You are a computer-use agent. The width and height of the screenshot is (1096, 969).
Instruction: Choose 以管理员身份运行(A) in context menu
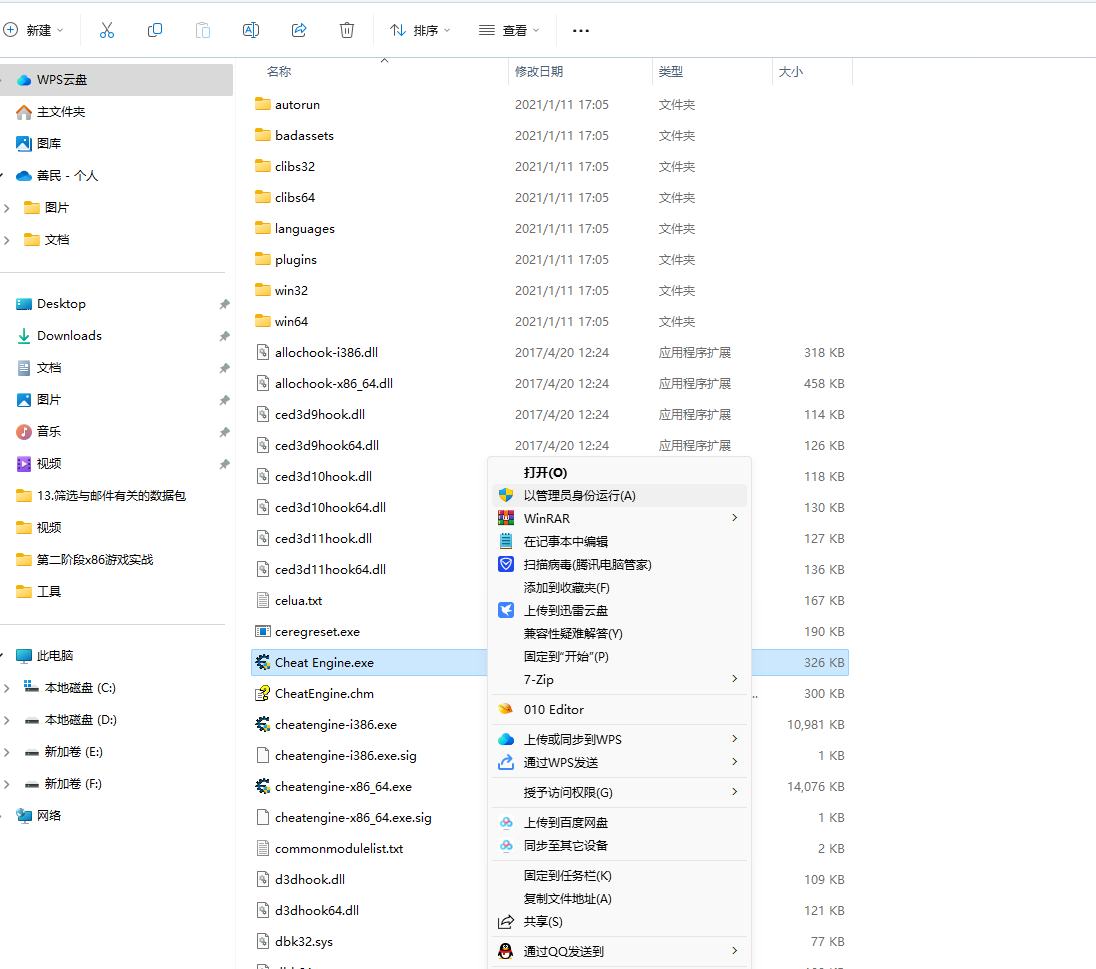619,496
